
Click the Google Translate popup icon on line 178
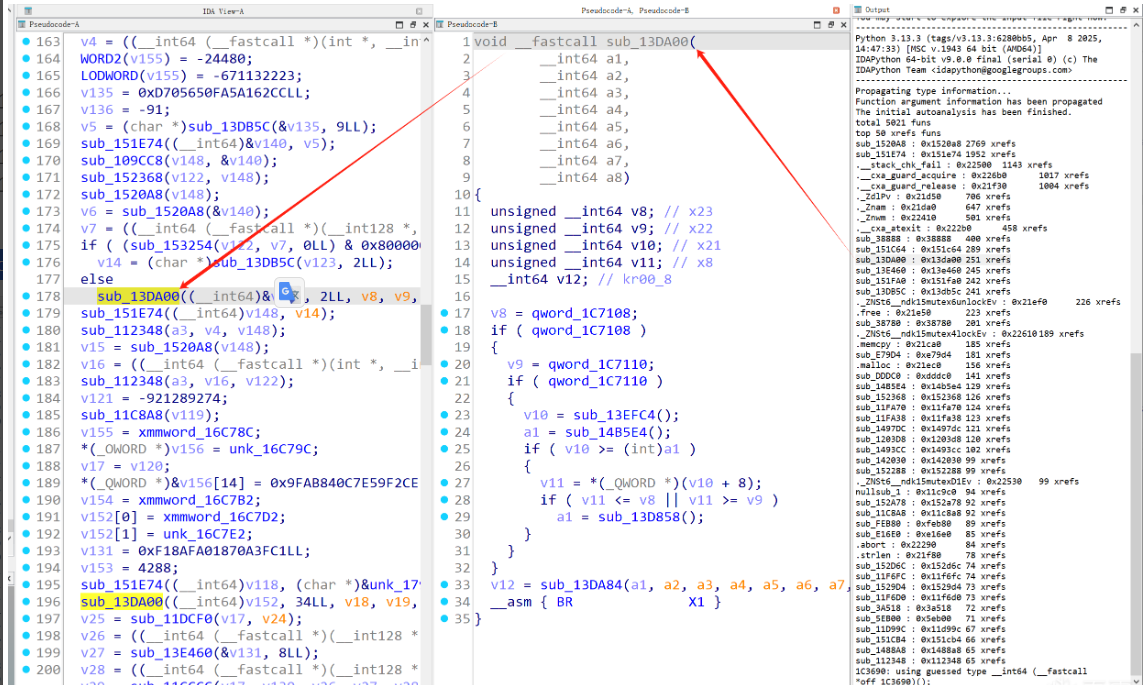[289, 293]
